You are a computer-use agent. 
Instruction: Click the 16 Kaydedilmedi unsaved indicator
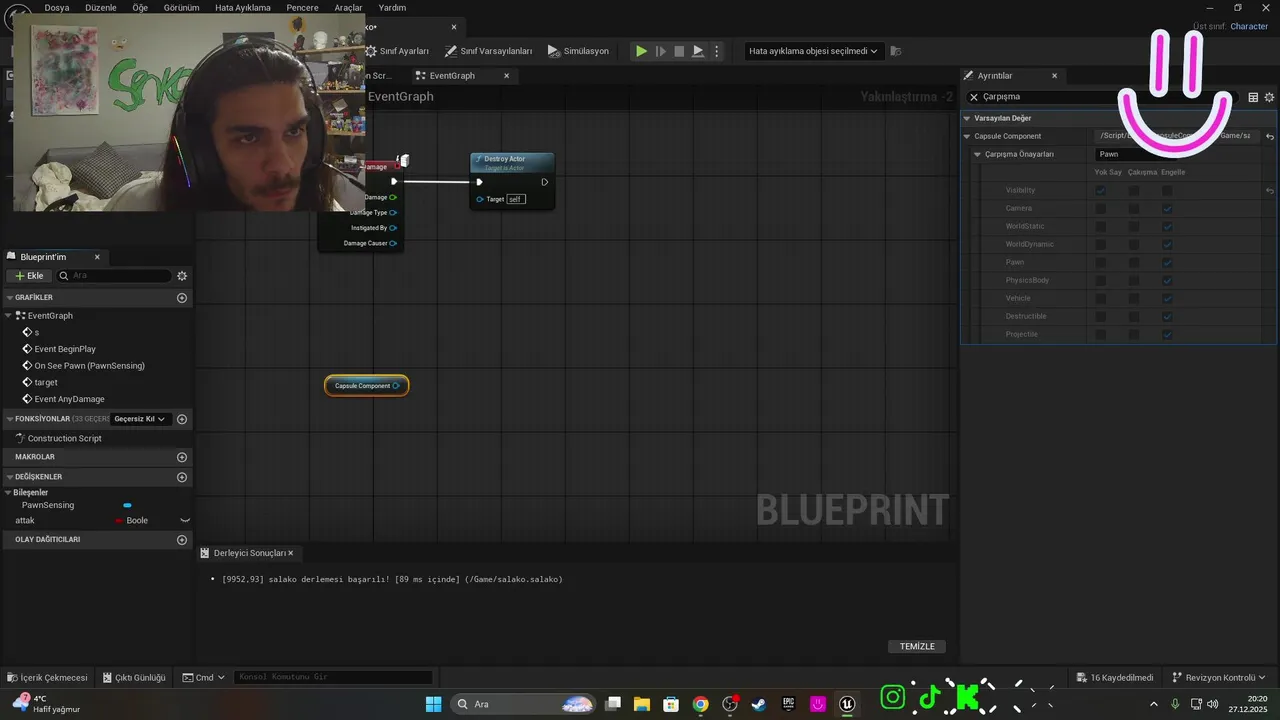tap(1115, 678)
